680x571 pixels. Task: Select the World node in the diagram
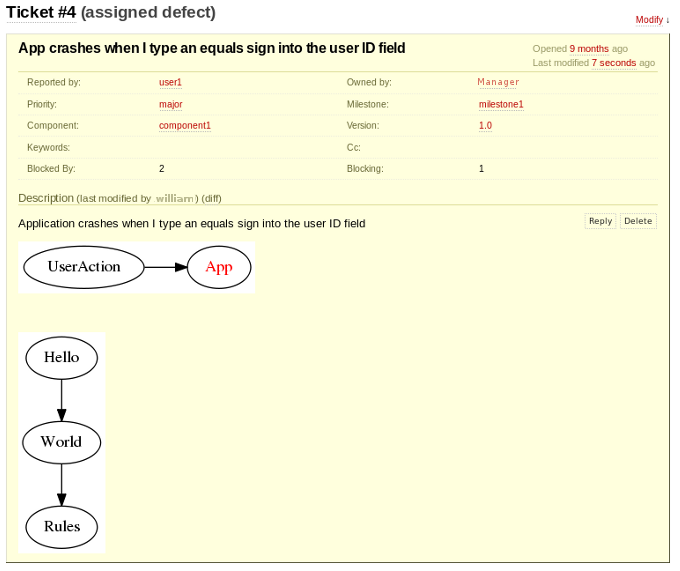point(61,442)
